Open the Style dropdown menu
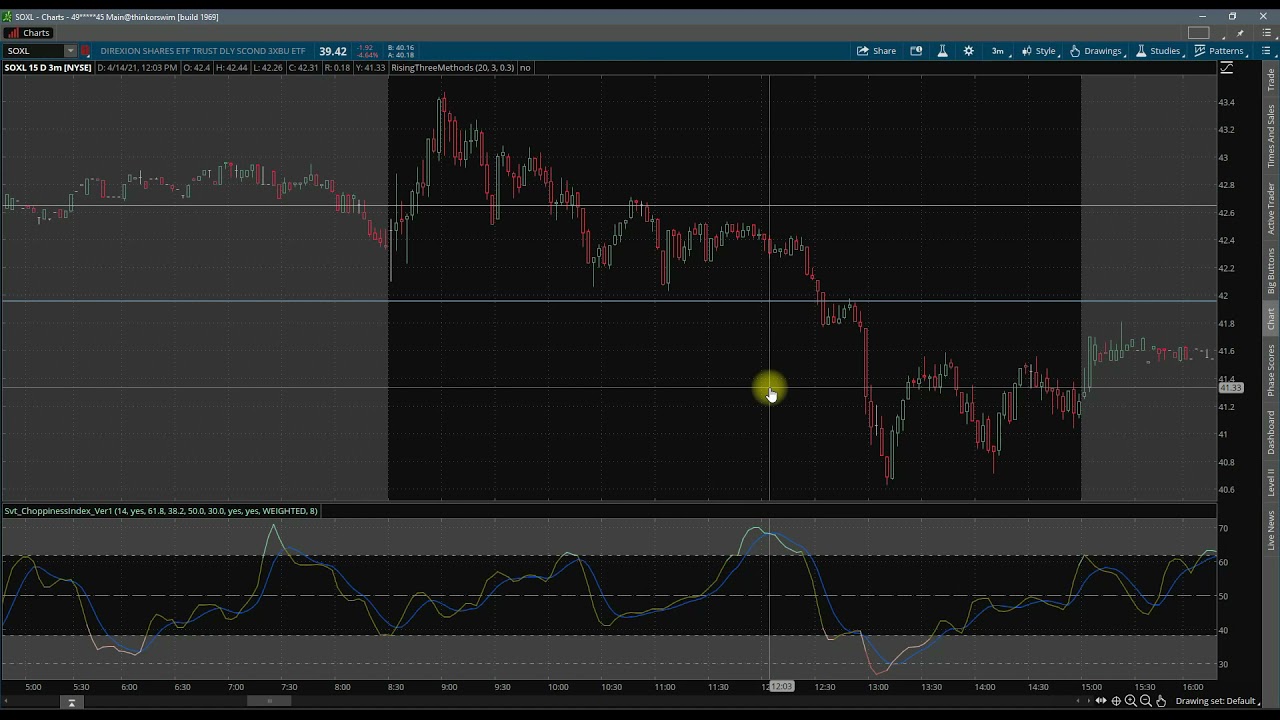1280x720 pixels. pos(1039,51)
